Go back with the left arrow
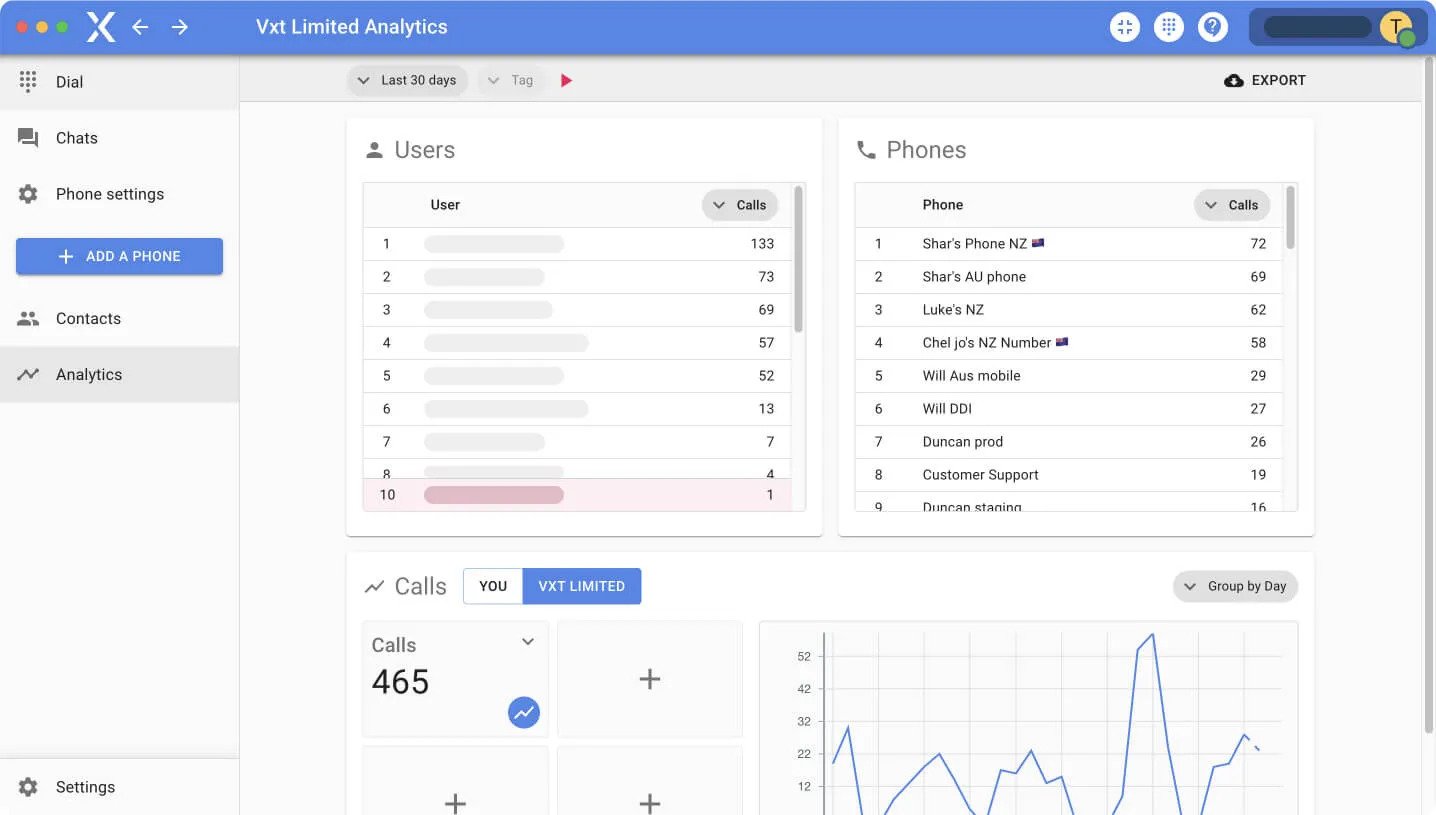Image resolution: width=1436 pixels, height=815 pixels. (140, 27)
